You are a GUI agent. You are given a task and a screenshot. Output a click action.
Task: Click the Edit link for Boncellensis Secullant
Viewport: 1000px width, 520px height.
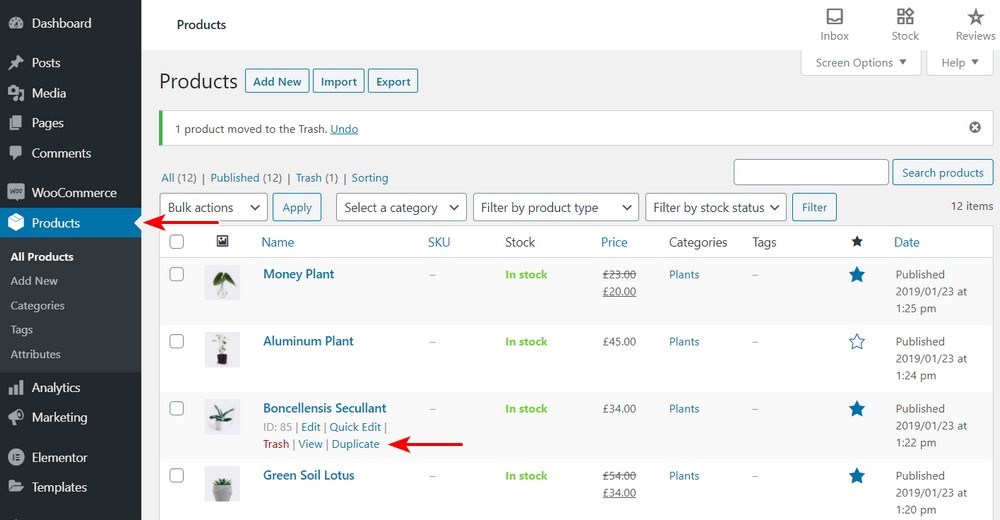pyautogui.click(x=311, y=427)
